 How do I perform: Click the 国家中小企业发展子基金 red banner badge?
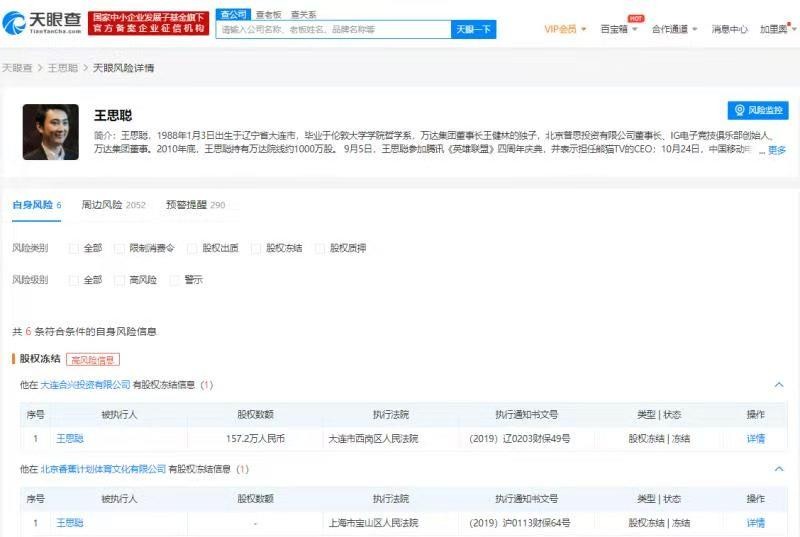coord(149,23)
